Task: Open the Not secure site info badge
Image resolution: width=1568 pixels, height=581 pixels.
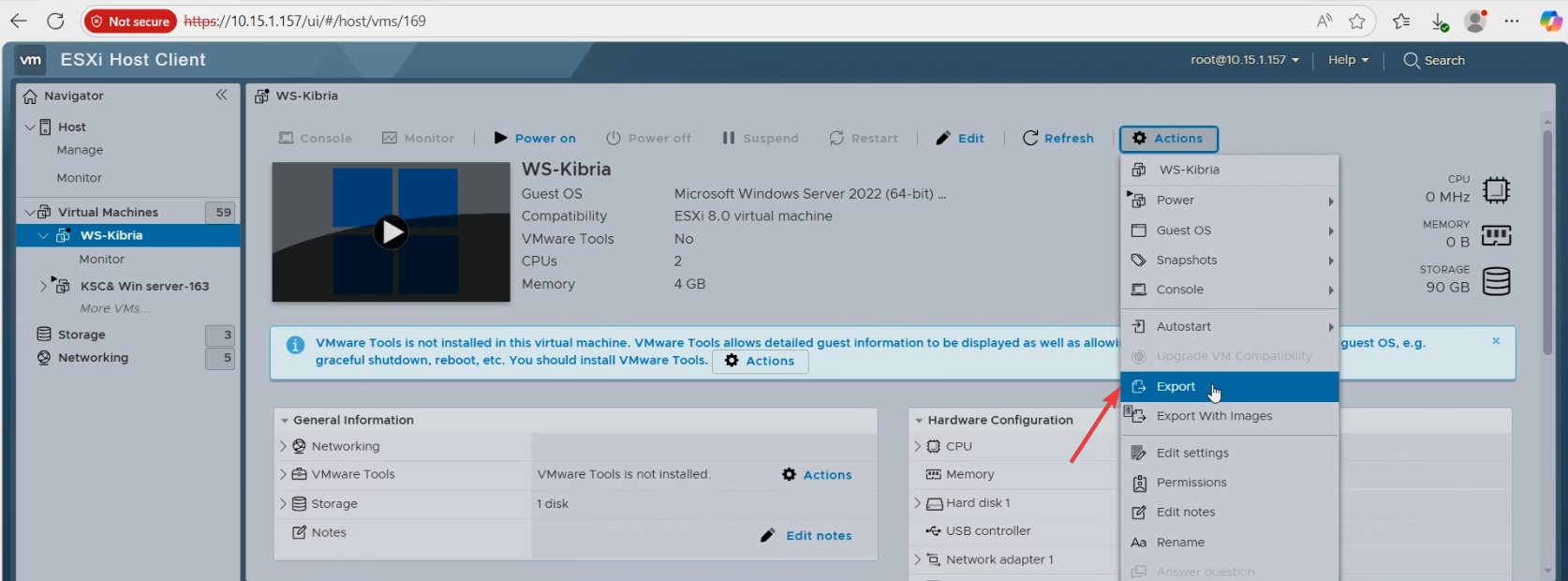Action: pyautogui.click(x=130, y=21)
